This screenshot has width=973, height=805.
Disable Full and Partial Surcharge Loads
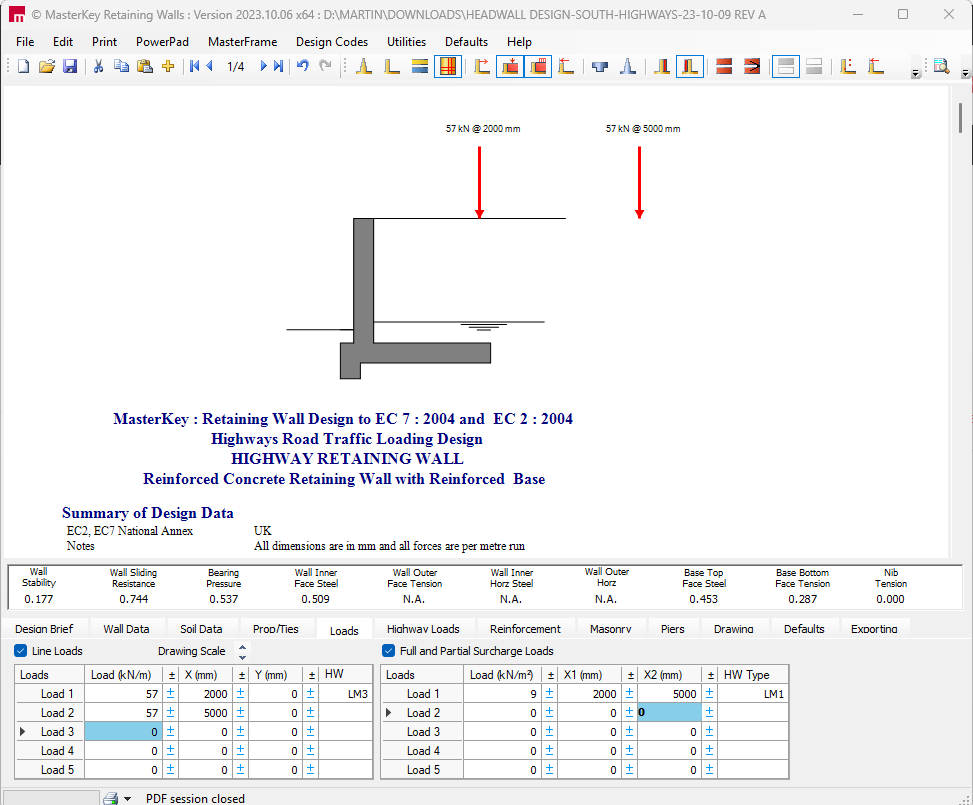coord(388,651)
